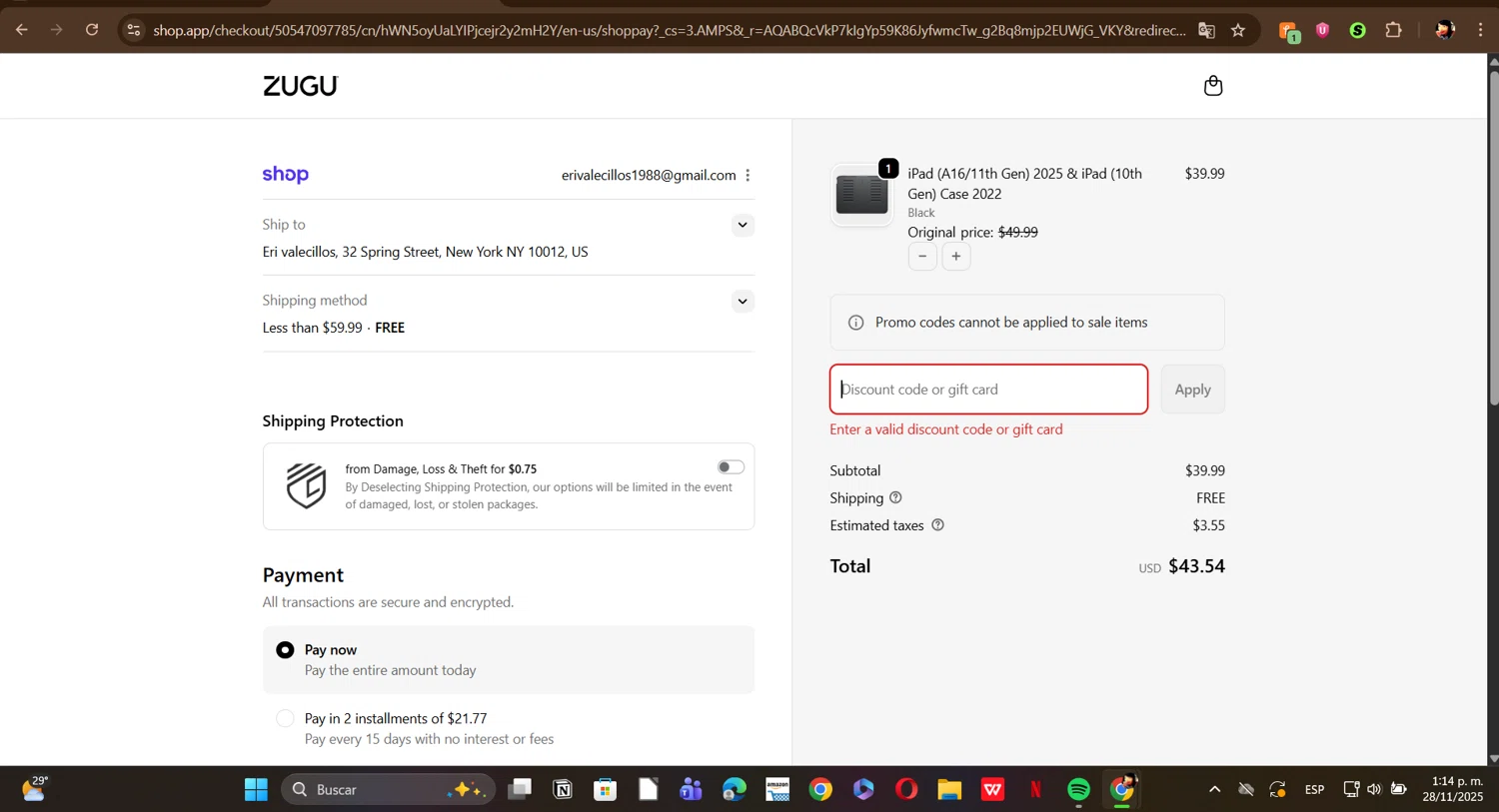
Task: Click the ESP language indicator
Action: tap(1314, 790)
